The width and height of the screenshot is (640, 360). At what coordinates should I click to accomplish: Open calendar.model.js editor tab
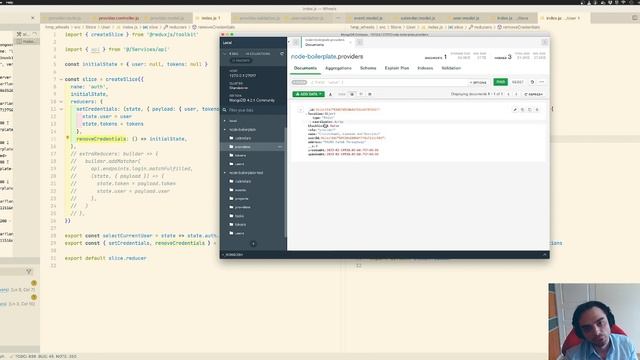pyautogui.click(x=418, y=18)
